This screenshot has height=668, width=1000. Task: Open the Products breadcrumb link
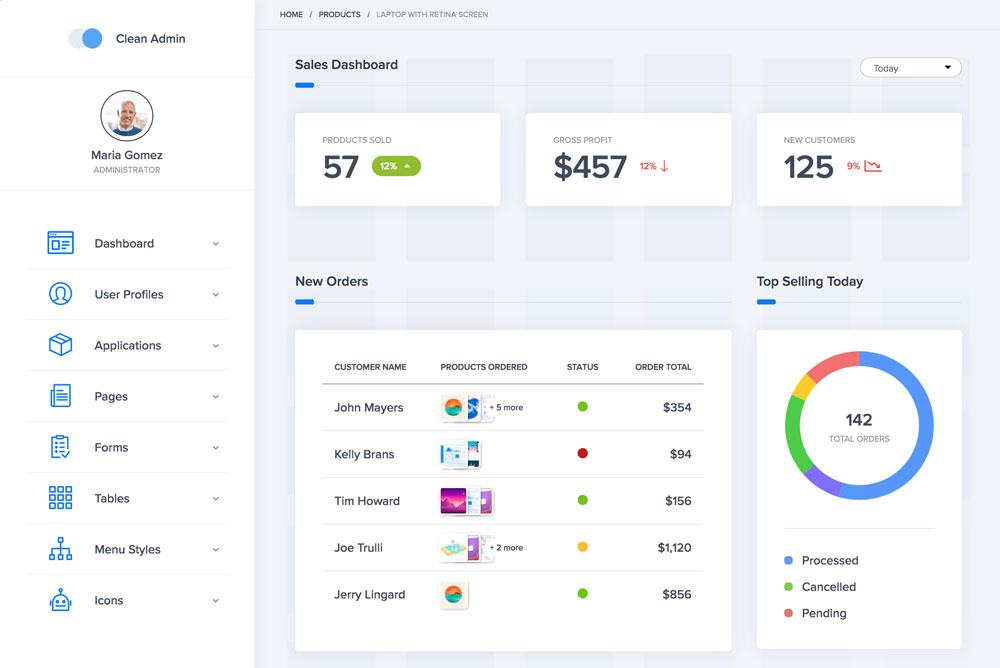click(340, 15)
